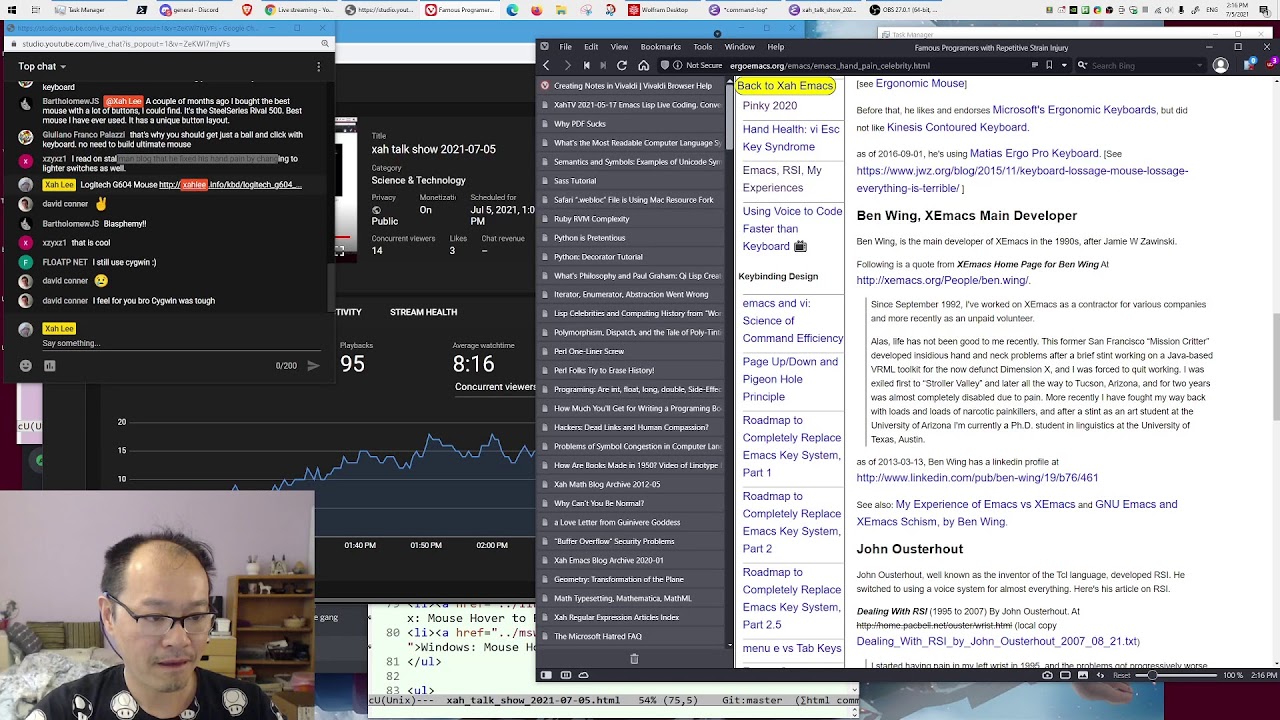Open the View menu in Vivaldi
This screenshot has height=720, width=1280.
click(619, 47)
